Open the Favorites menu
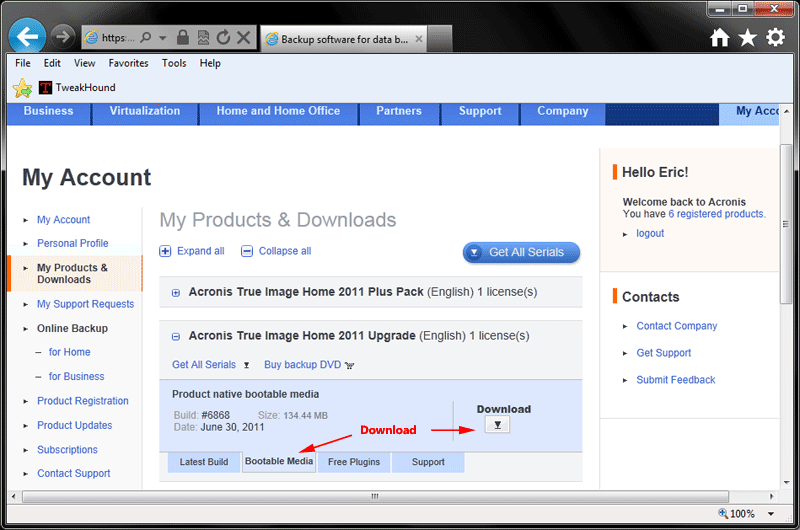This screenshot has width=800, height=530. click(128, 63)
